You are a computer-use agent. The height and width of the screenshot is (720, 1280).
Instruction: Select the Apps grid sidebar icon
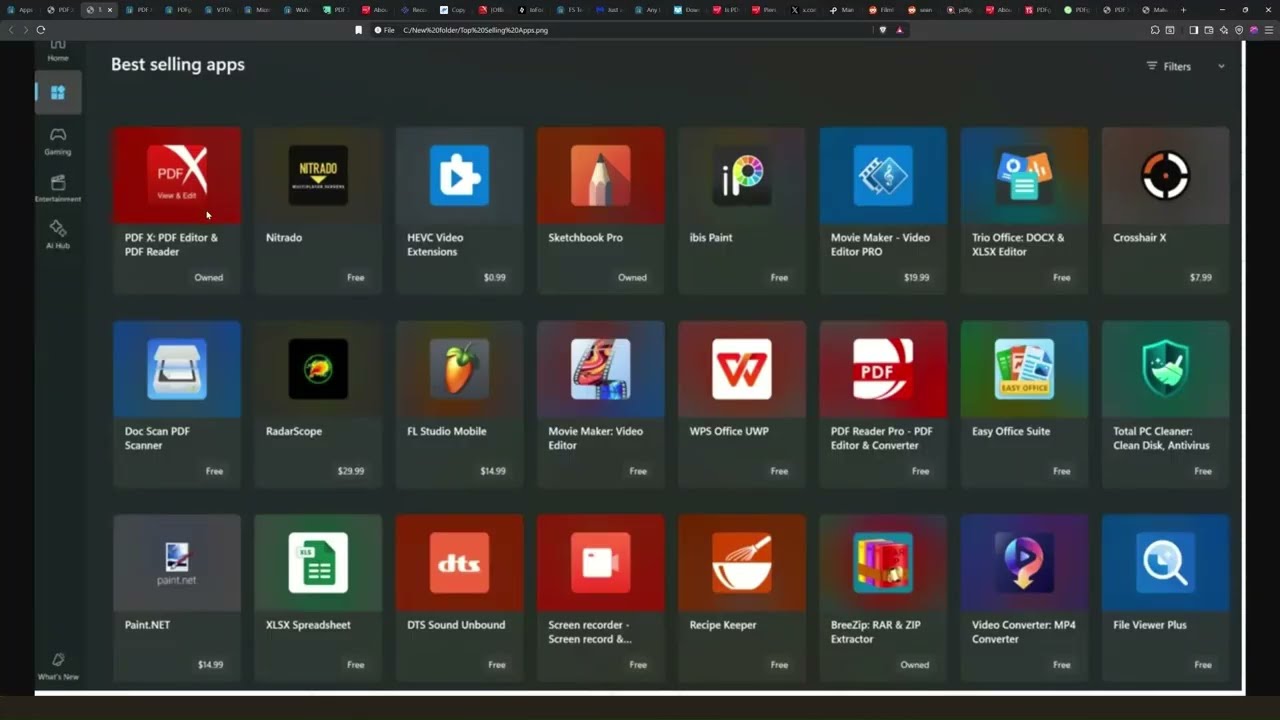click(x=58, y=93)
